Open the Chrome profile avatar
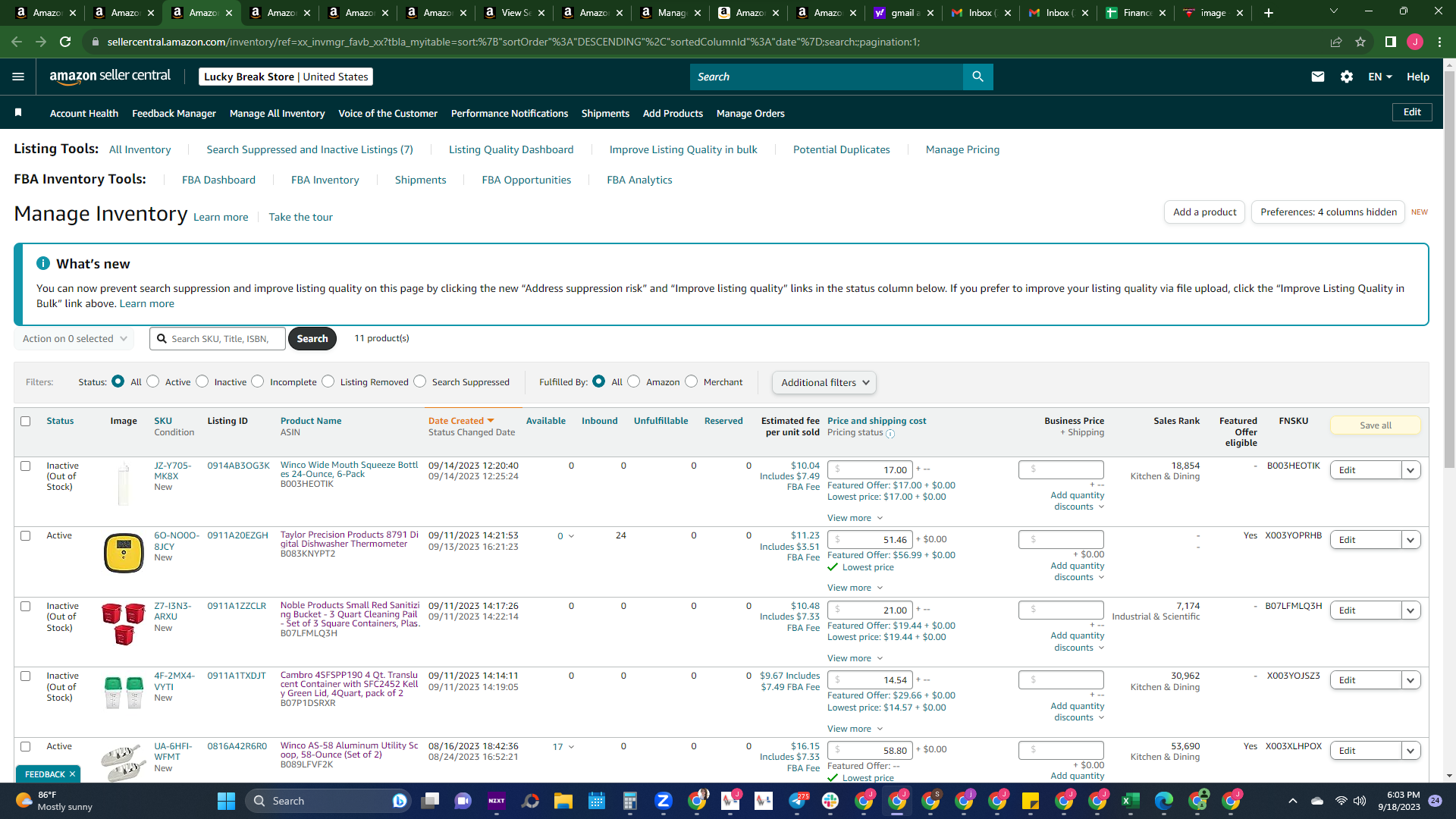 [x=1415, y=42]
